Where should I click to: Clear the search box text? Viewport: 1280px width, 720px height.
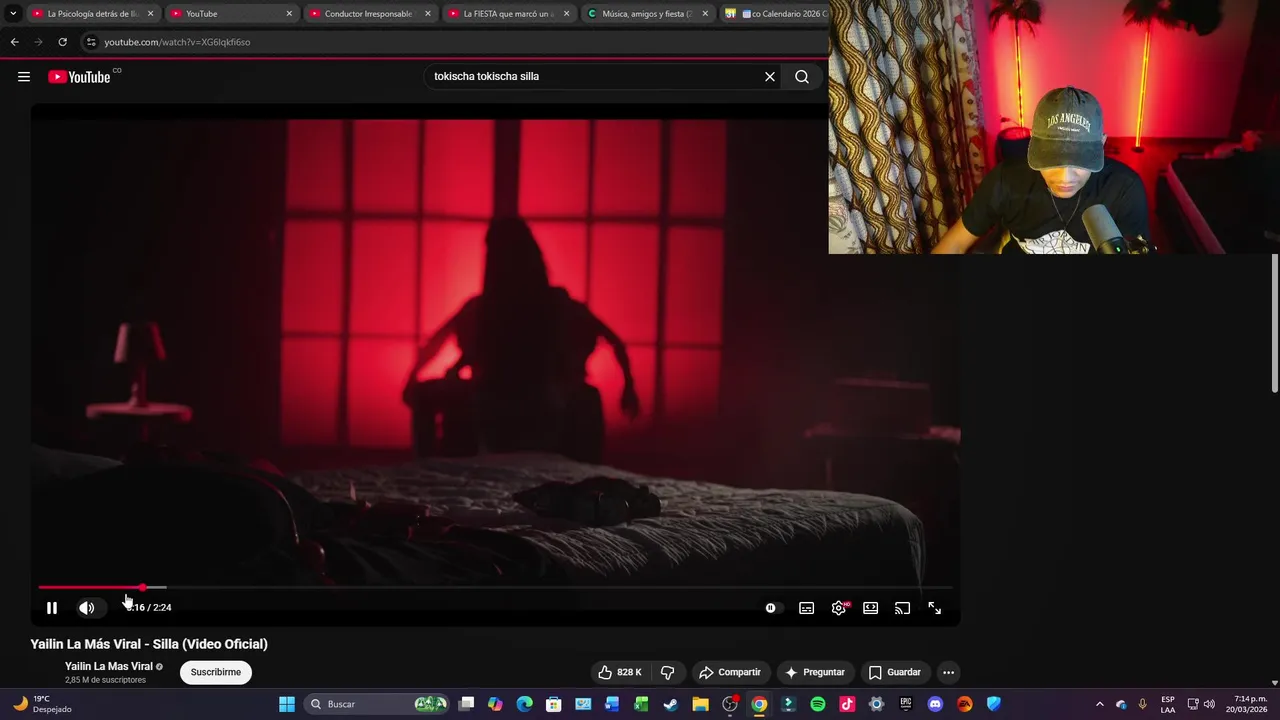click(x=770, y=77)
